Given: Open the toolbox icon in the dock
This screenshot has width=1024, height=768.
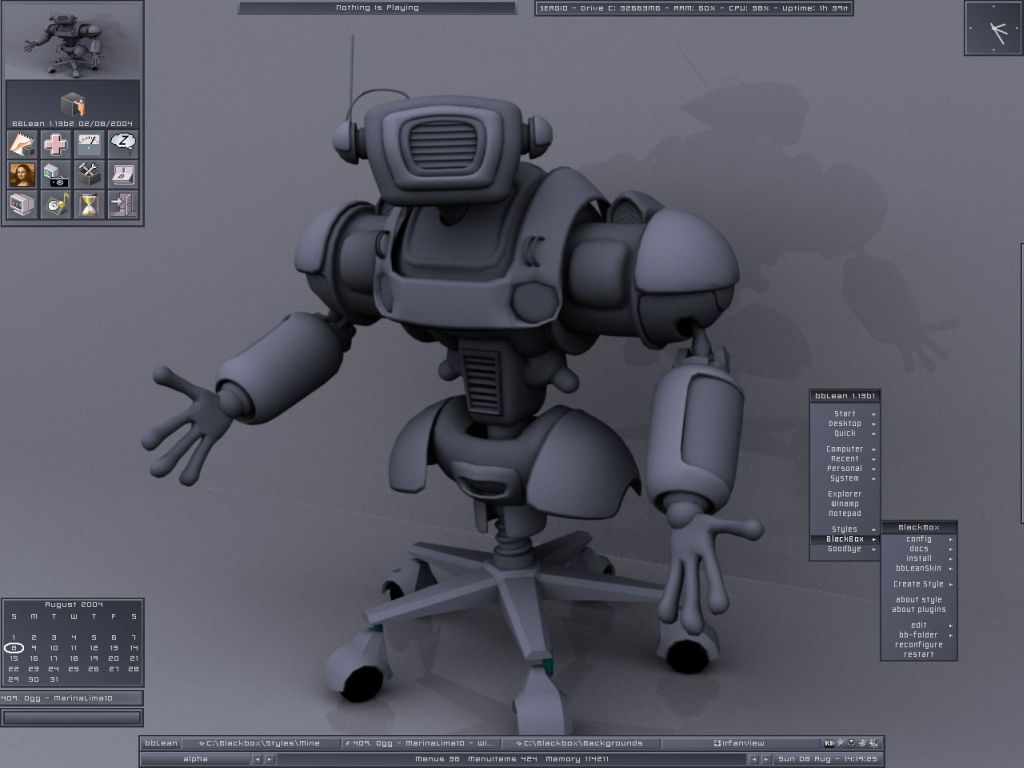Looking at the screenshot, I should click(x=88, y=174).
